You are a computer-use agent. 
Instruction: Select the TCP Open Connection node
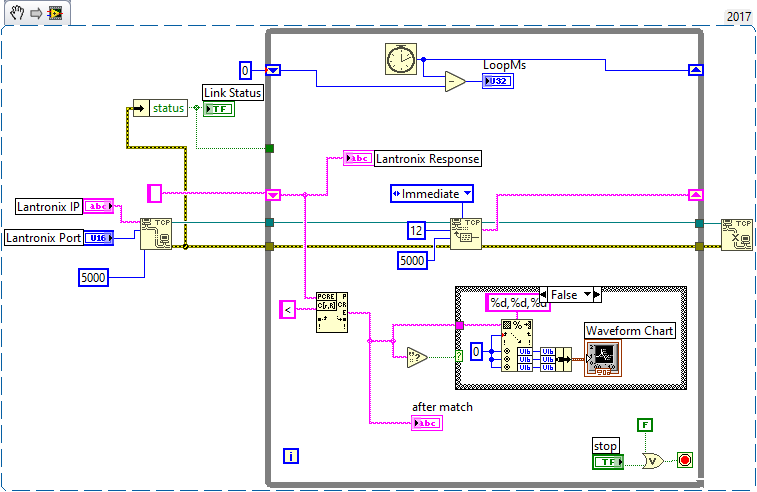tap(156, 232)
